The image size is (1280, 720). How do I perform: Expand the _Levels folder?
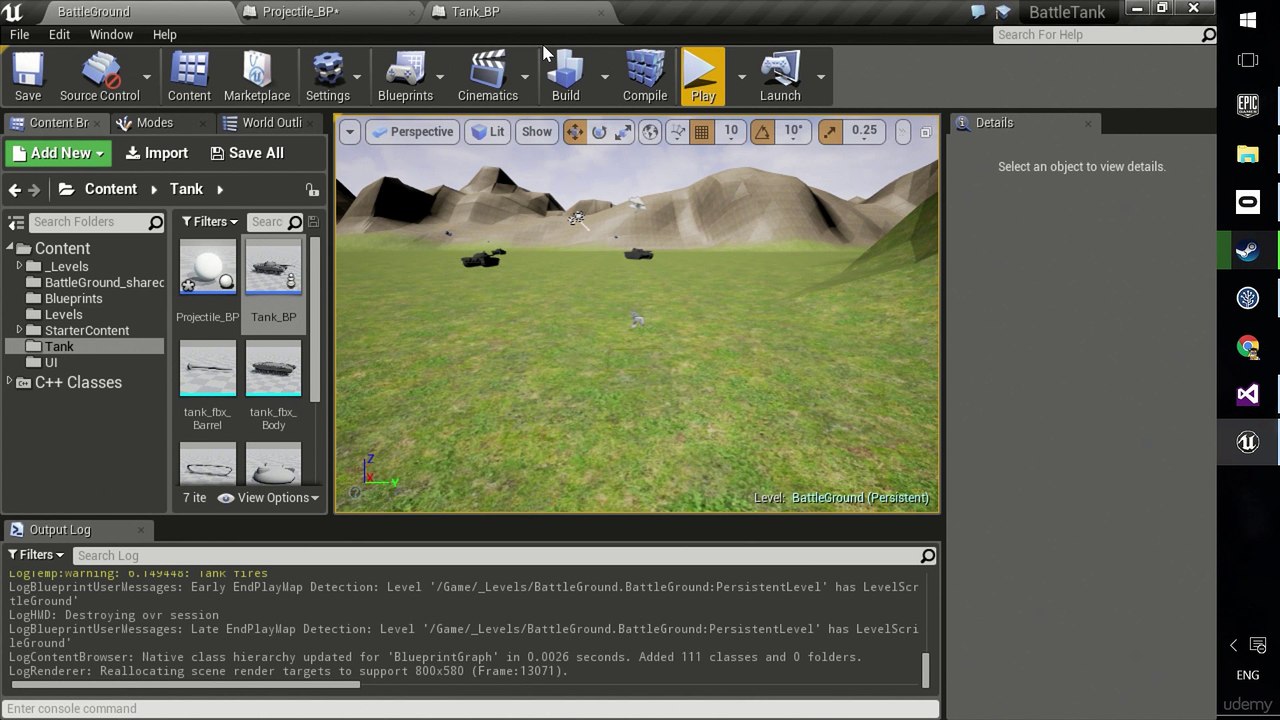click(x=19, y=267)
